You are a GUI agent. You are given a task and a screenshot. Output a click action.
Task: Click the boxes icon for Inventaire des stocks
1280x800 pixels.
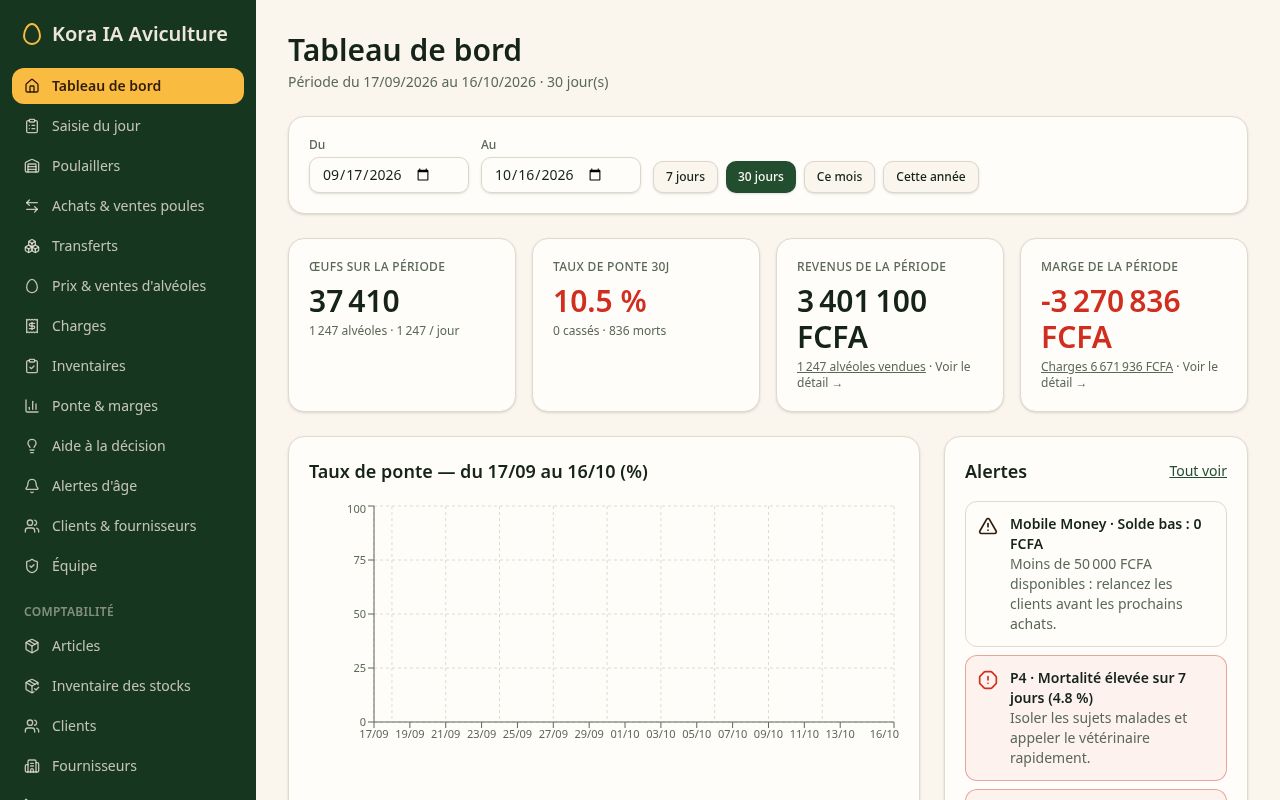(32, 686)
